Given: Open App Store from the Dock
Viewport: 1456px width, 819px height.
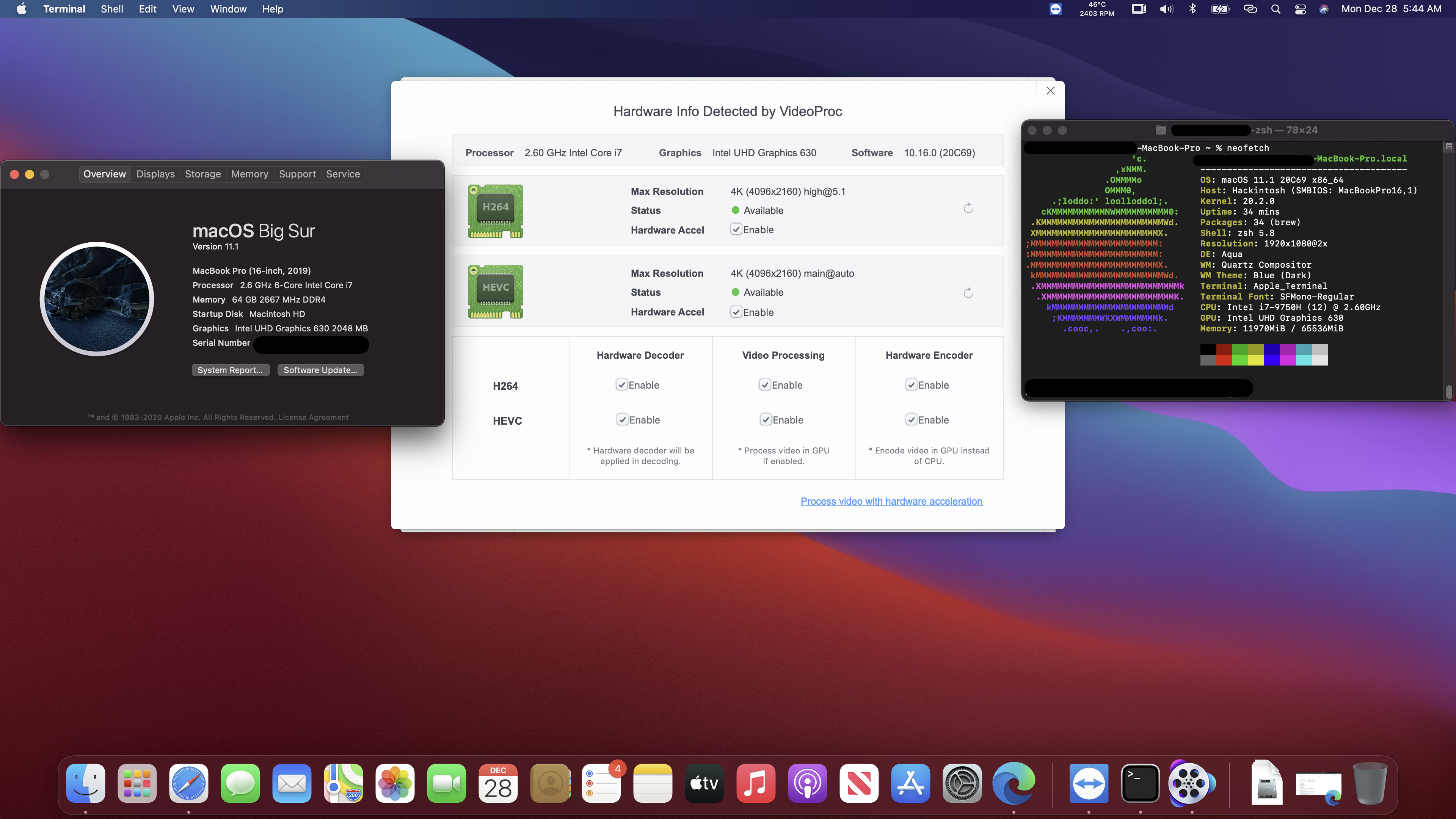Looking at the screenshot, I should point(910,783).
